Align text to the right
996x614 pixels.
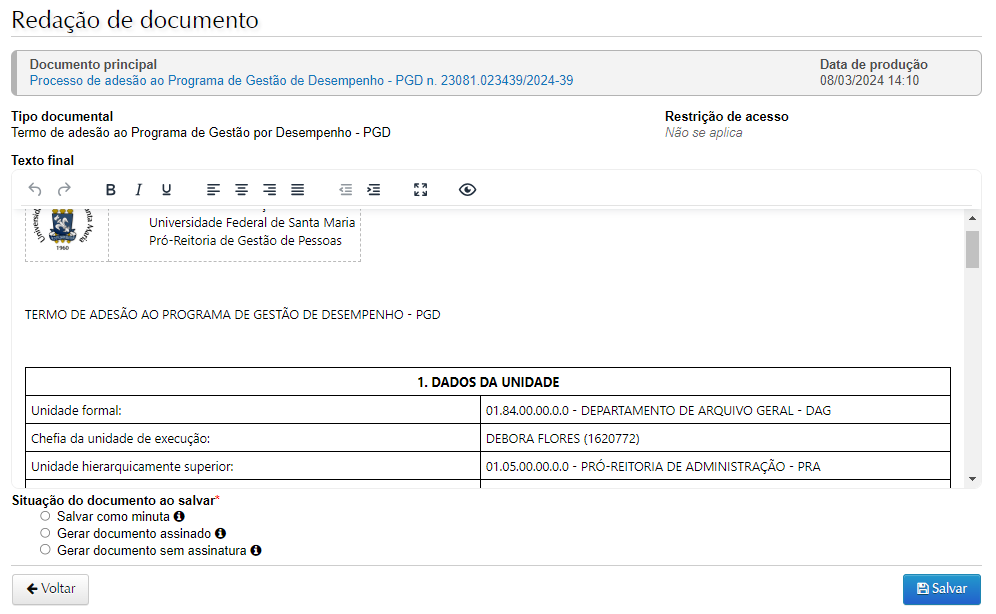269,189
